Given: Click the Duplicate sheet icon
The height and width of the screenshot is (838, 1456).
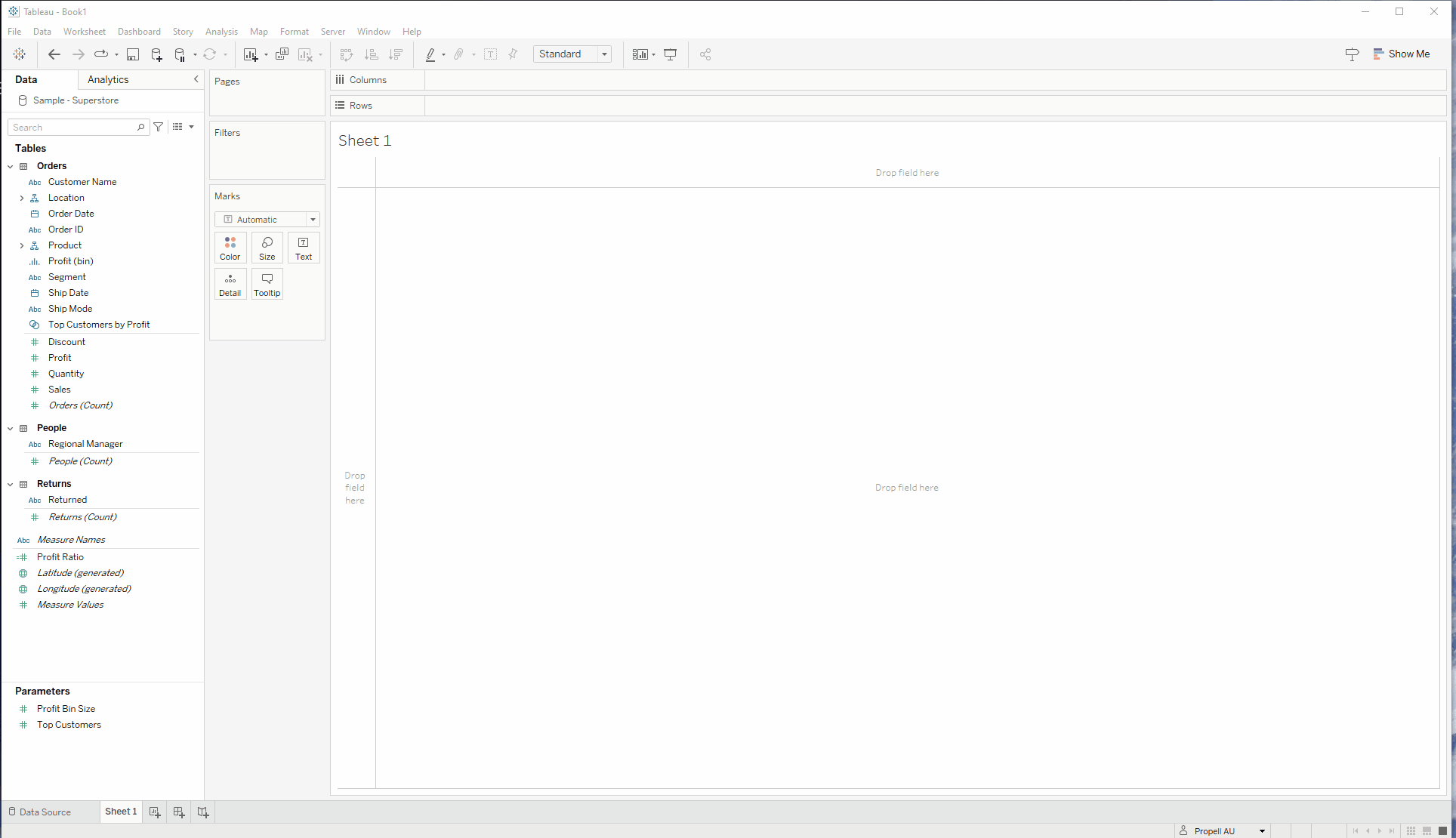Looking at the screenshot, I should tap(282, 54).
